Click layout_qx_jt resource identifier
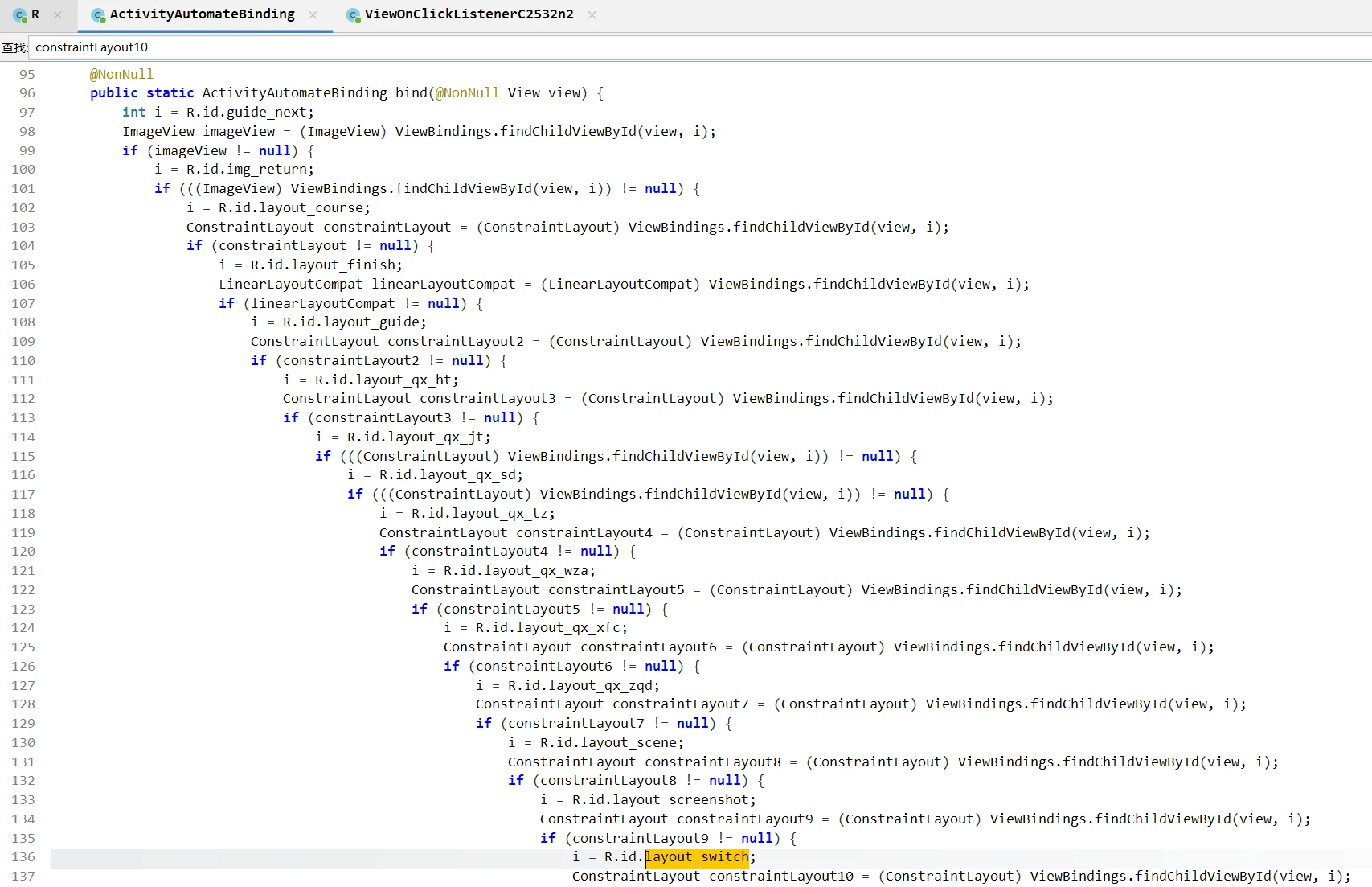The image size is (1372, 887). [435, 437]
